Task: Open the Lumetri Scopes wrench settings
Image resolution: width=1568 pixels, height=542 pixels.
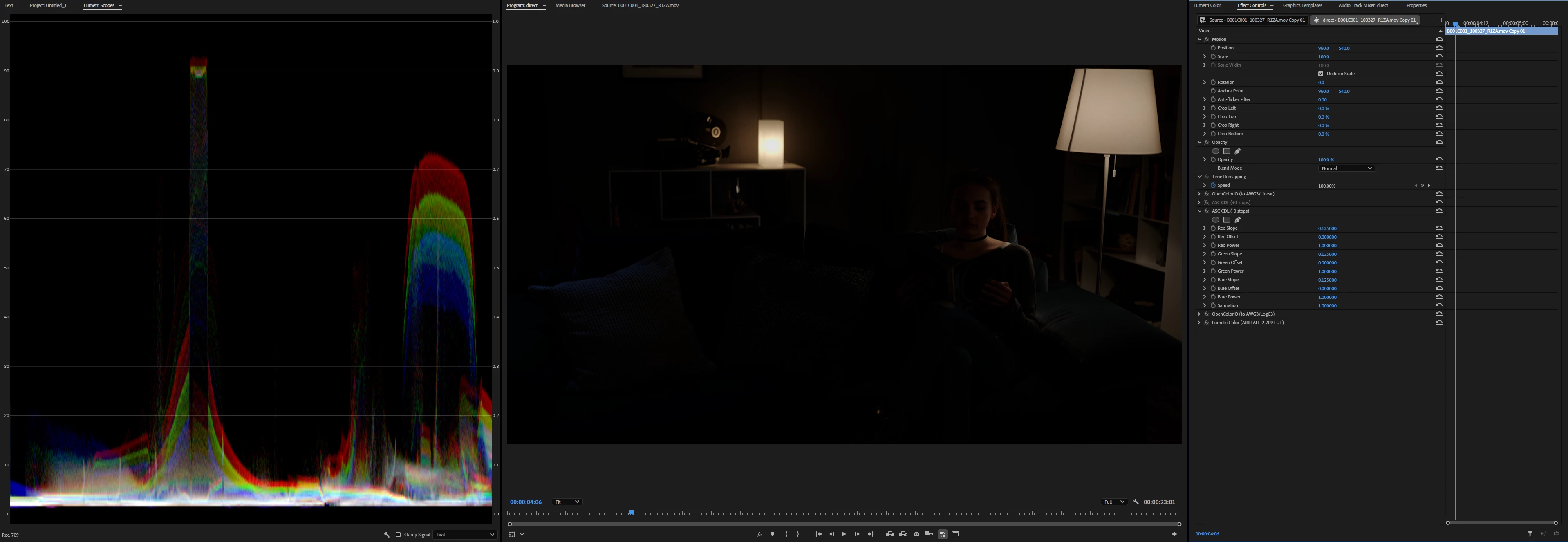Action: click(387, 535)
